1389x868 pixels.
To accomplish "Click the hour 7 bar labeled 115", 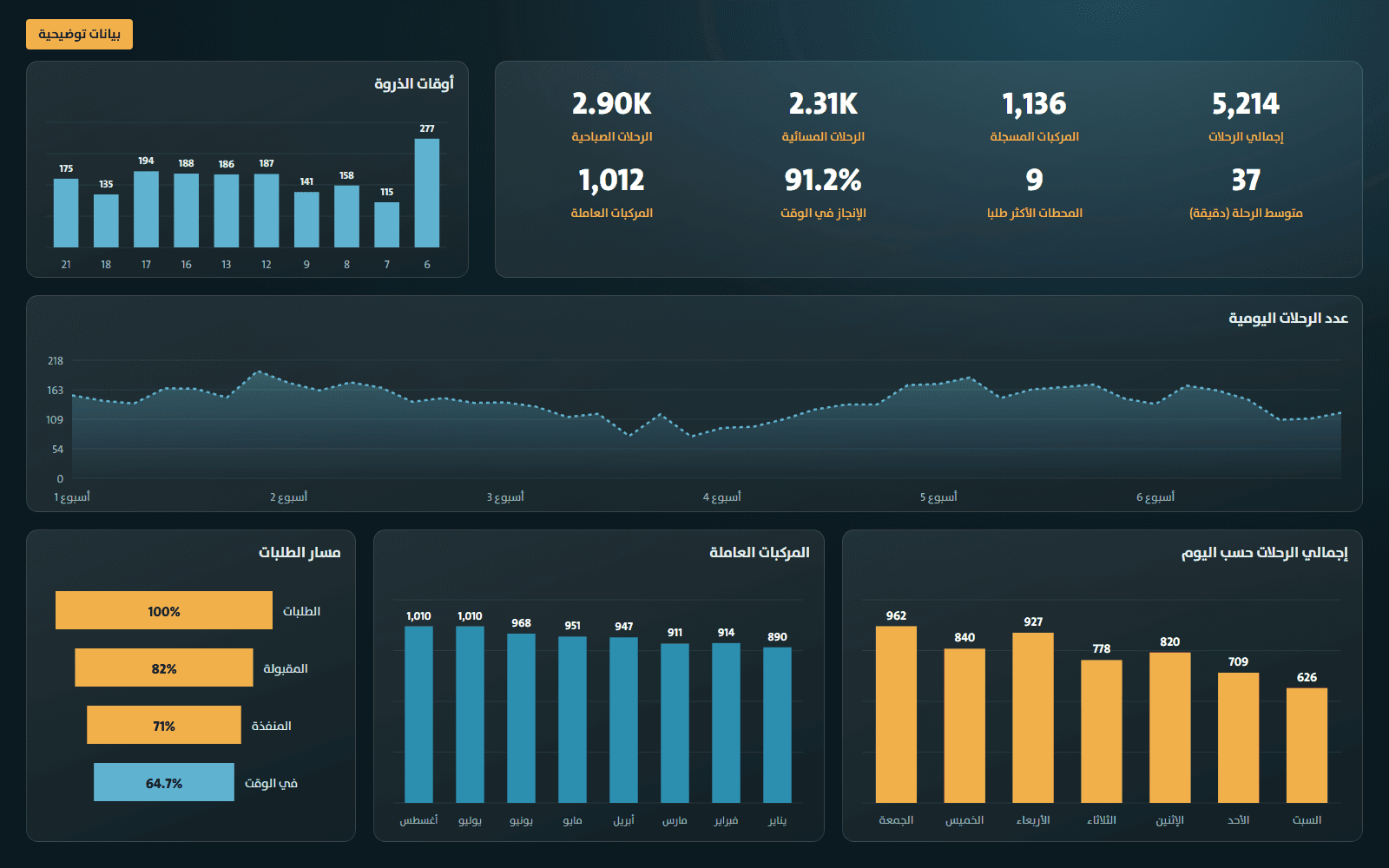I will 387,225.
